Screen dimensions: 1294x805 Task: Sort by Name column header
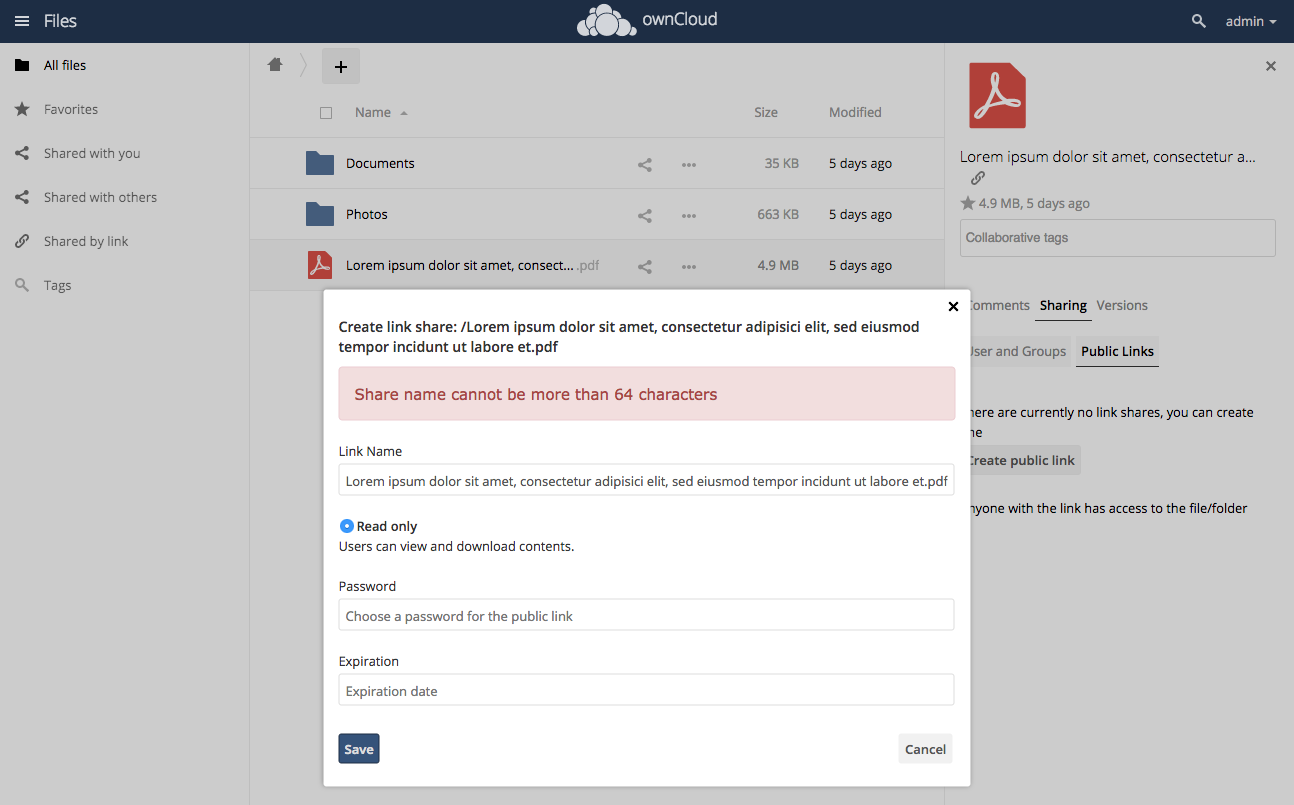point(373,112)
